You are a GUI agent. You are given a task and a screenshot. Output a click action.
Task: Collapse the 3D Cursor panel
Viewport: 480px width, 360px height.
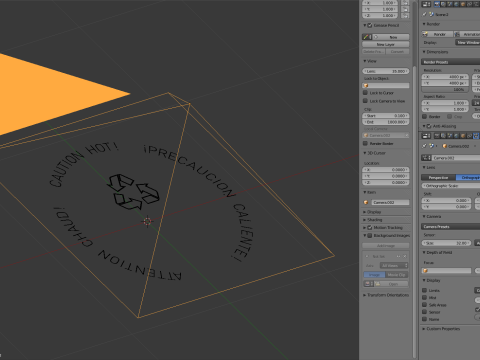374,153
